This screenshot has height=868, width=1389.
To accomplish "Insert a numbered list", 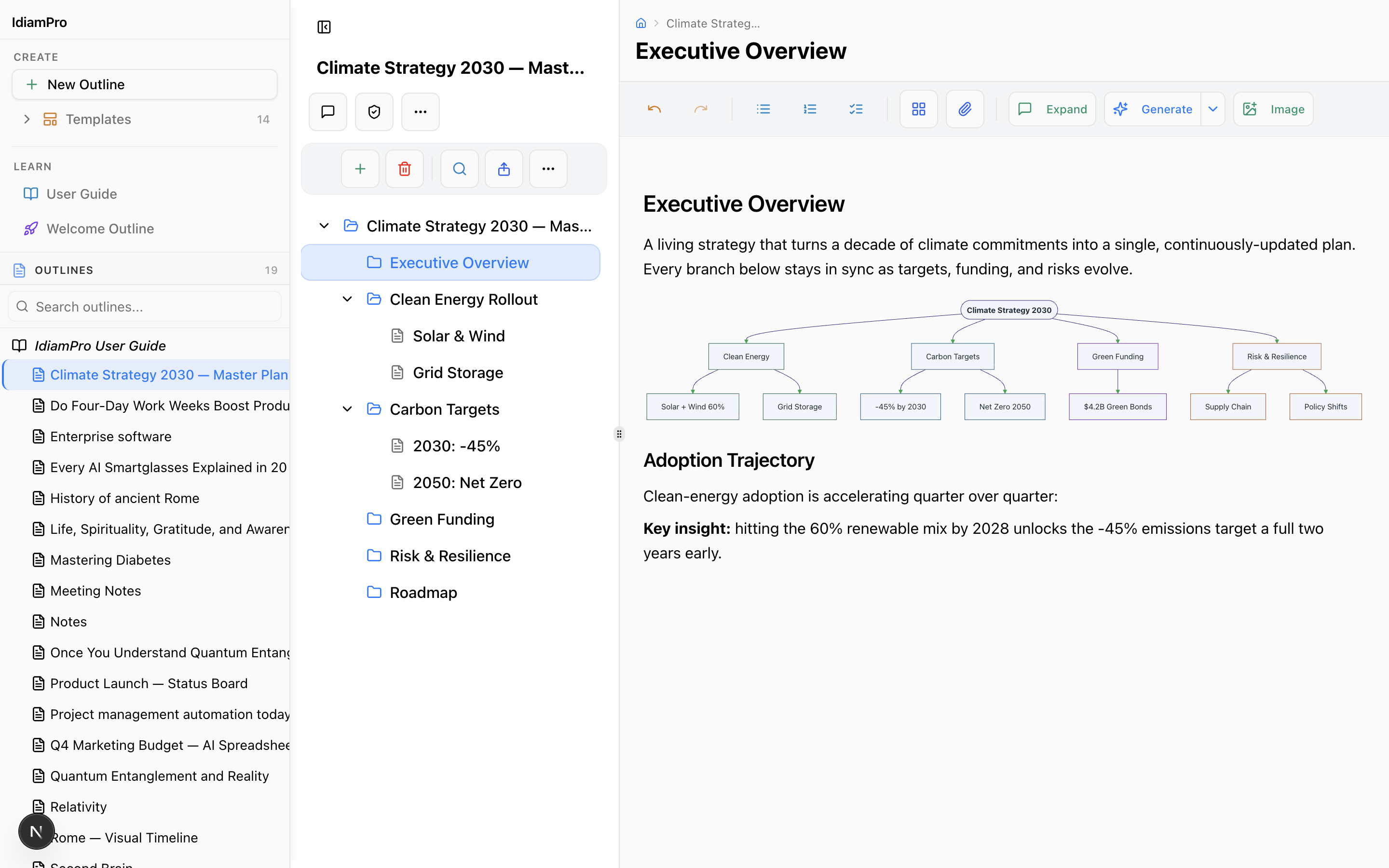I will click(x=810, y=109).
